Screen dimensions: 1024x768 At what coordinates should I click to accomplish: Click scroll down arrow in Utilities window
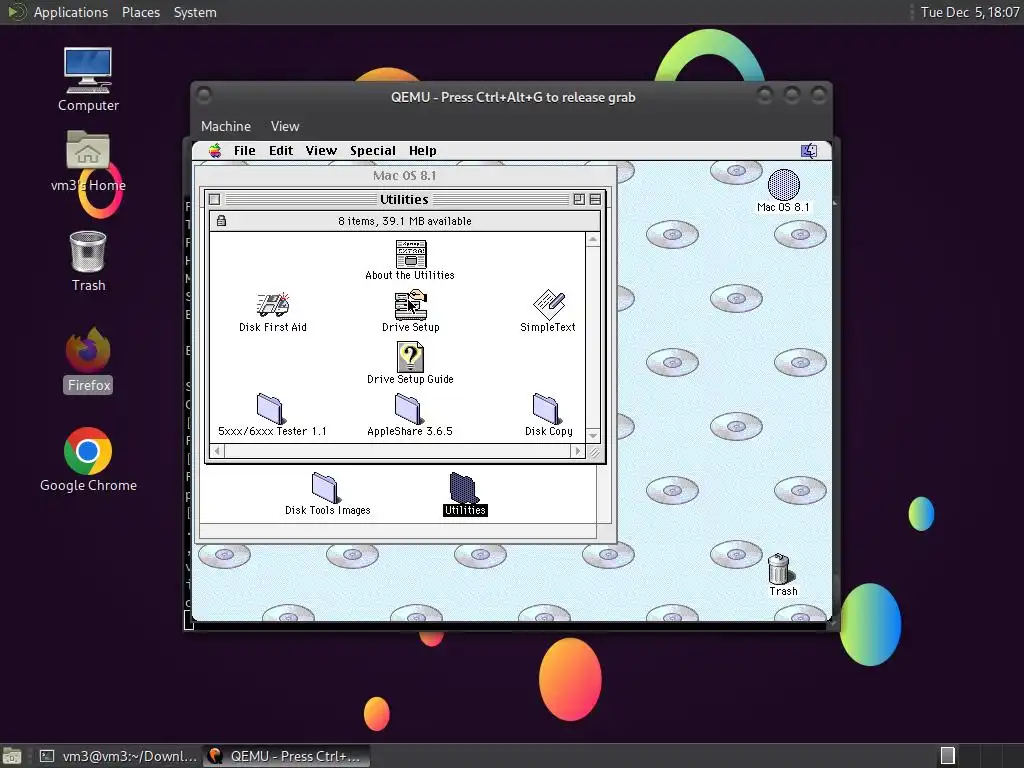[x=593, y=436]
